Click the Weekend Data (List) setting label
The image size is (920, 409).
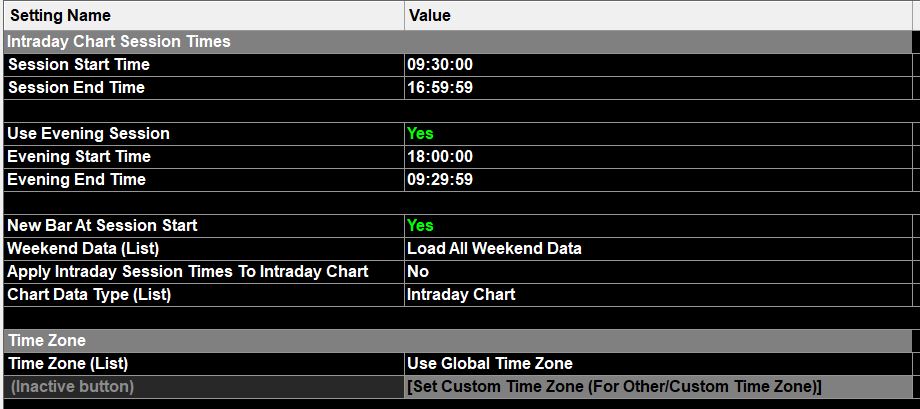click(x=83, y=248)
